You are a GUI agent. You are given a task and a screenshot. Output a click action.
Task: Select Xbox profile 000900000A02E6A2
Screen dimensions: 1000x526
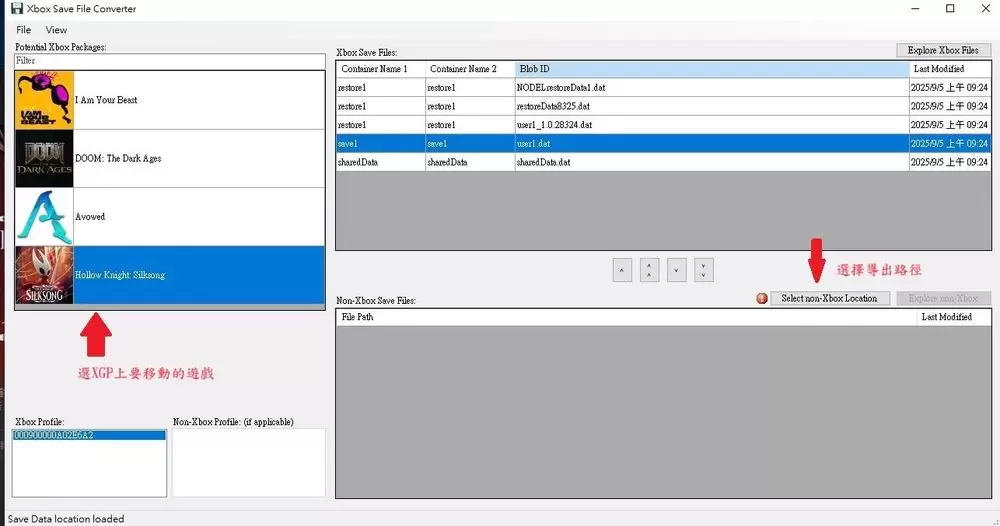[x=88, y=436]
